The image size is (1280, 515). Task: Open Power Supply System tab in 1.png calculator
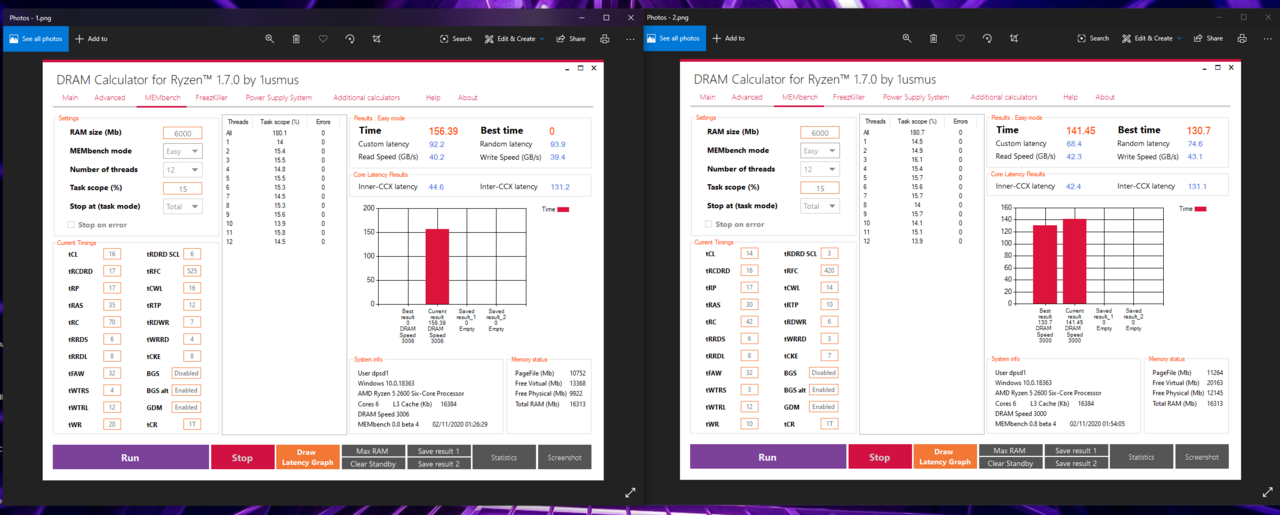coord(279,98)
